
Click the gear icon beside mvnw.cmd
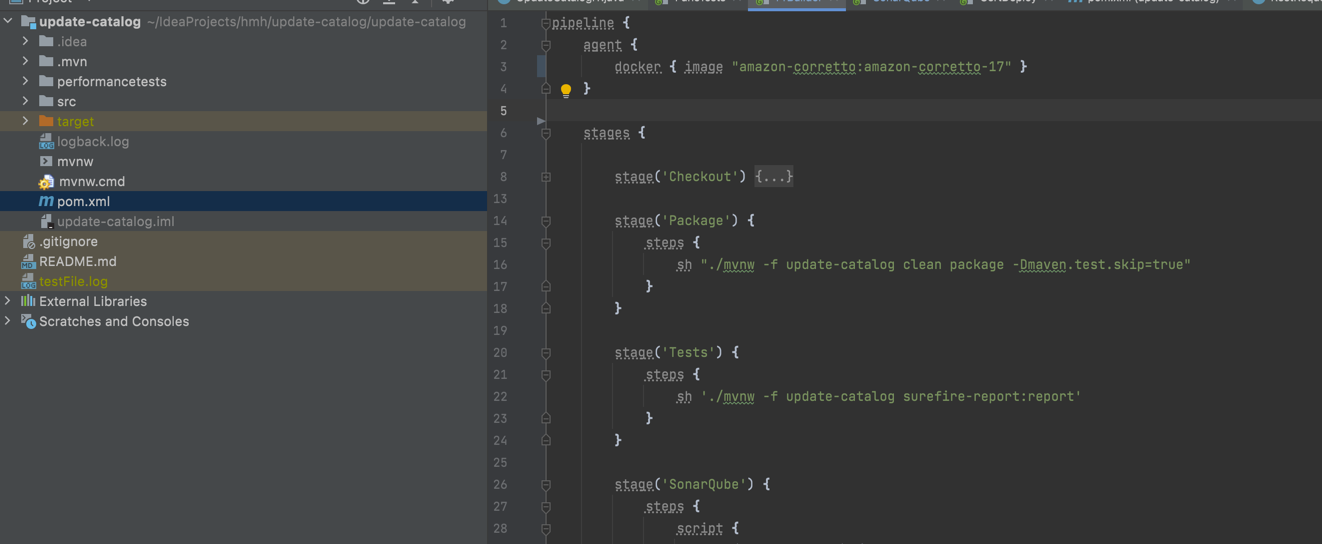point(46,182)
